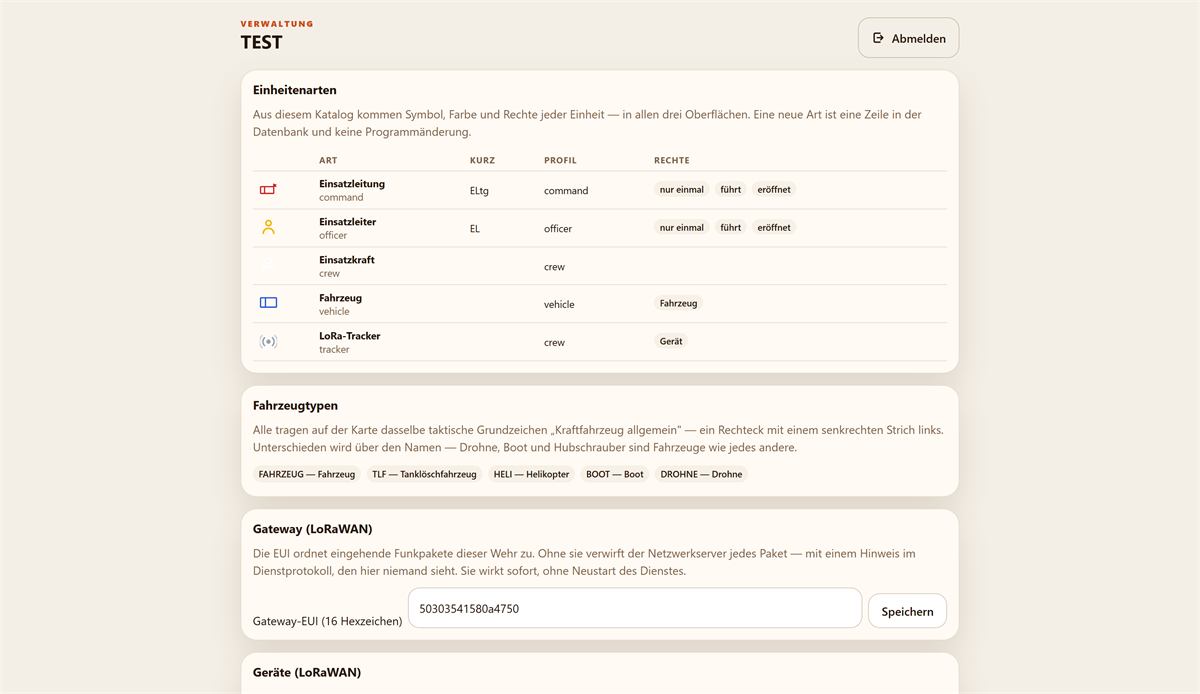Click the yellow Einsatzleiter person icon
The width and height of the screenshot is (1200, 694).
(268, 227)
